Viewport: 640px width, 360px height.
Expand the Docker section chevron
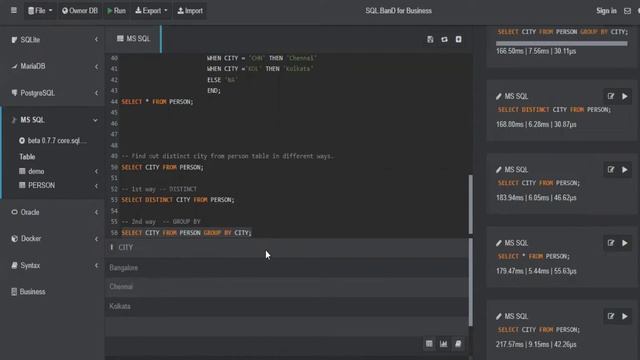96,239
